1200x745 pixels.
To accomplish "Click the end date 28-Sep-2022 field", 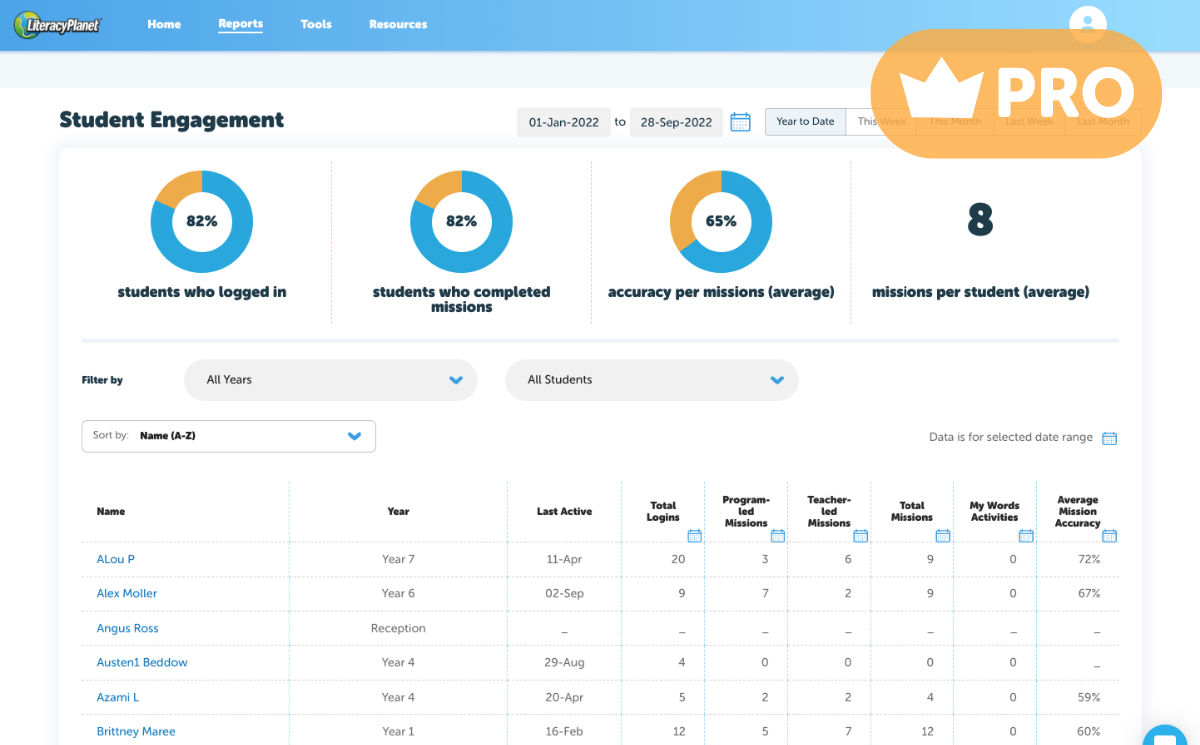I will tap(676, 122).
